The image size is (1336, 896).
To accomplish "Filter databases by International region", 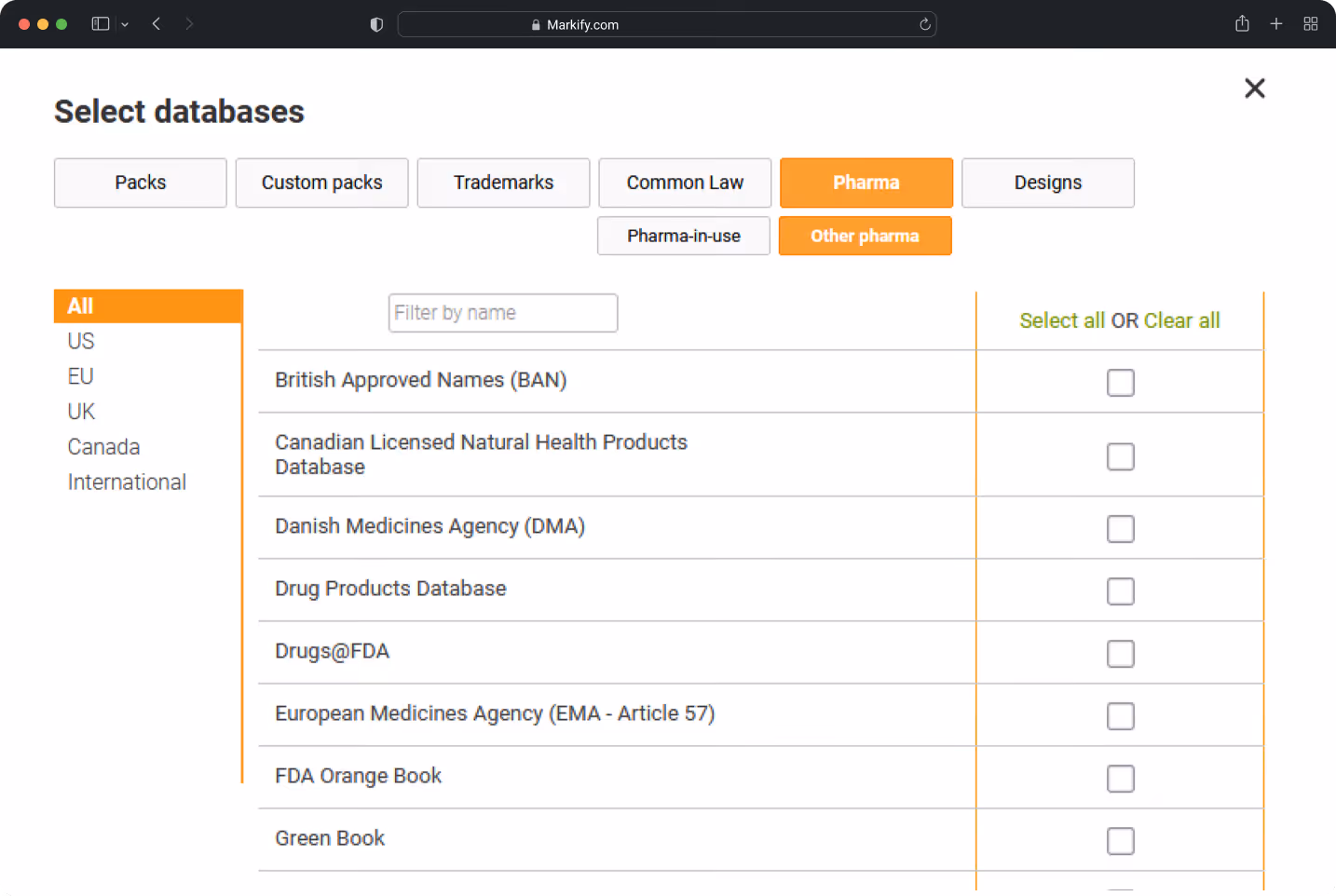I will pyautogui.click(x=127, y=482).
